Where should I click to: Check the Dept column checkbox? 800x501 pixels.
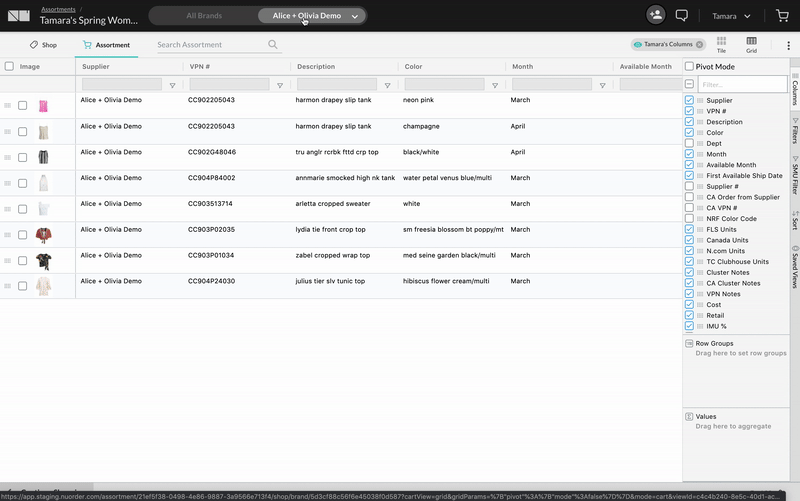[x=689, y=143]
